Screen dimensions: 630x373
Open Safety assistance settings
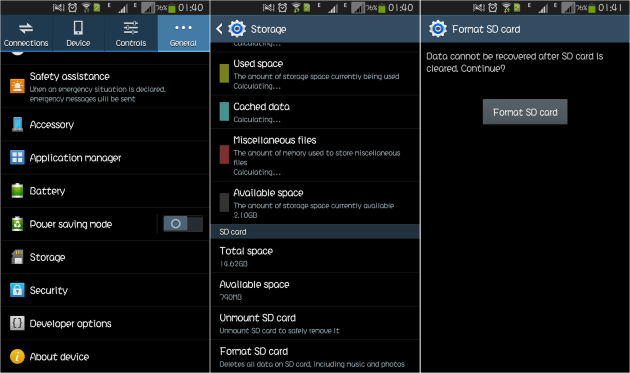tap(105, 86)
